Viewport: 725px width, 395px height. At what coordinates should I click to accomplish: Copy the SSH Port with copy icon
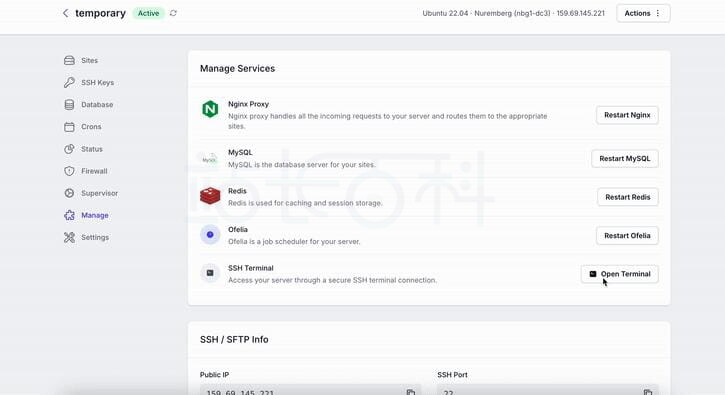tap(648, 392)
